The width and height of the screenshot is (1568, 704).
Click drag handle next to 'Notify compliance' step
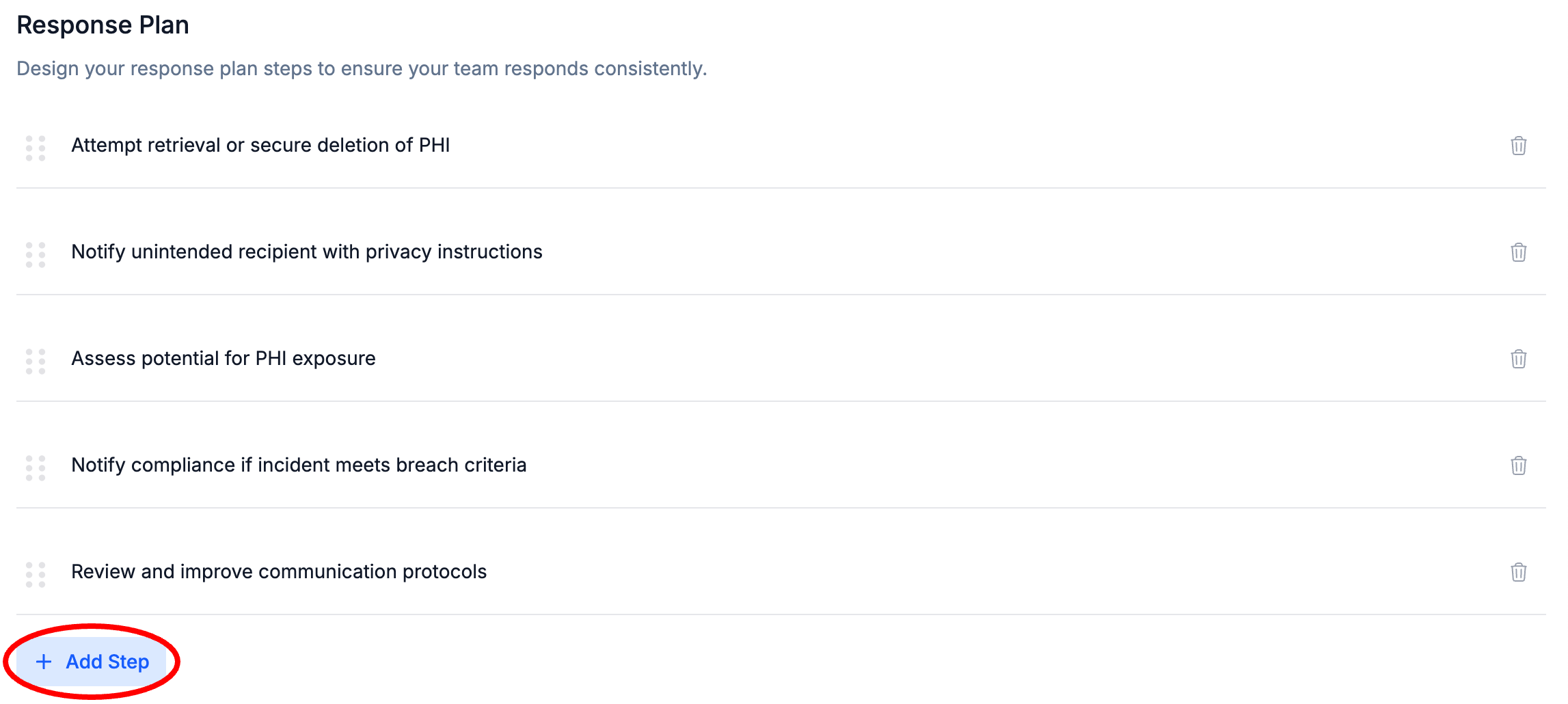[x=36, y=468]
